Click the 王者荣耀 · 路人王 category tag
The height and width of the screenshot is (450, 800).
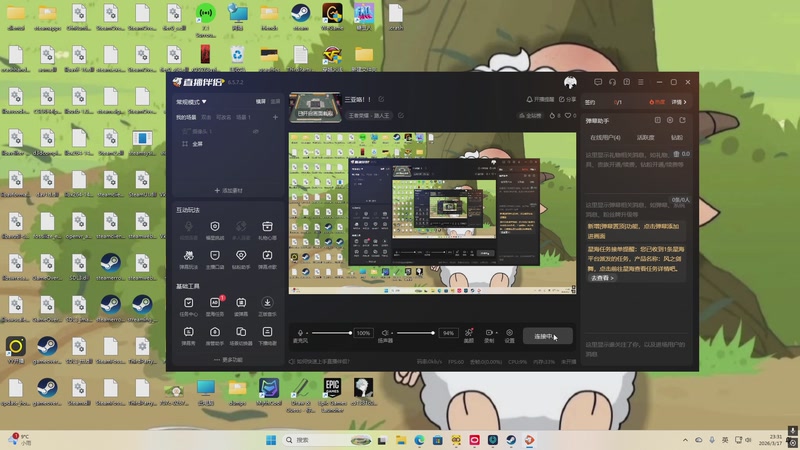point(369,116)
